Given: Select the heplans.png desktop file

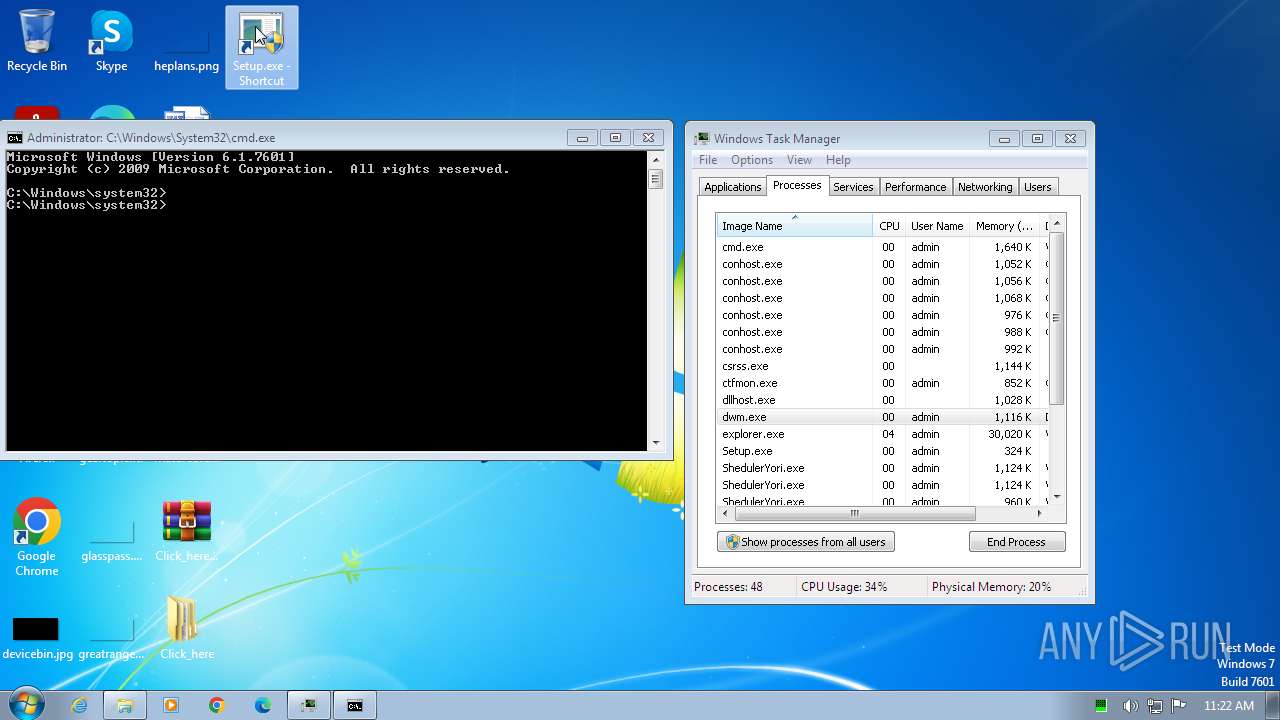Looking at the screenshot, I should pos(186,47).
